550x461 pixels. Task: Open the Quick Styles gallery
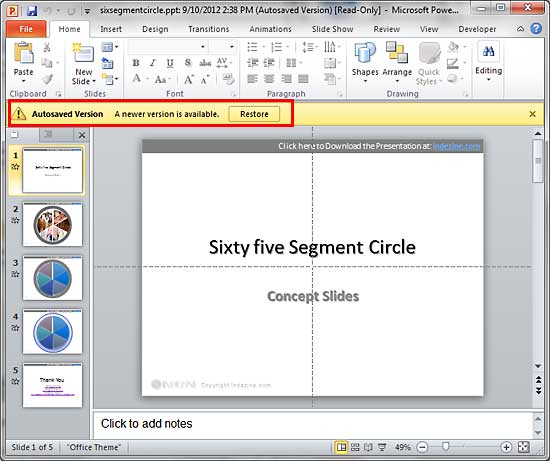point(429,63)
